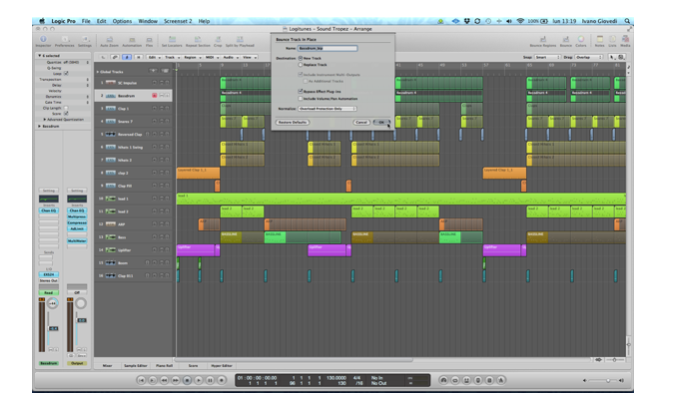Click the Bounce toolbar icon
Viewport: 680px width, 407px height.
click(x=566, y=41)
